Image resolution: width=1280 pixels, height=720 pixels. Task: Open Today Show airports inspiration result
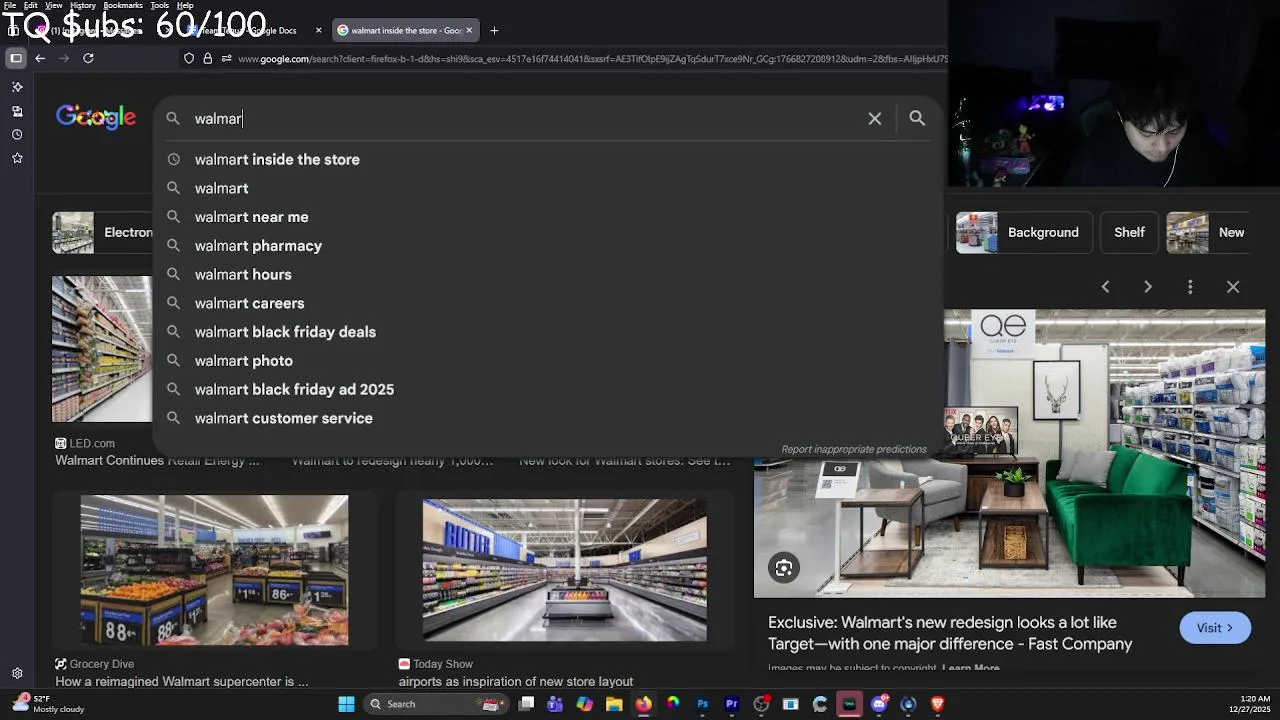pos(516,681)
